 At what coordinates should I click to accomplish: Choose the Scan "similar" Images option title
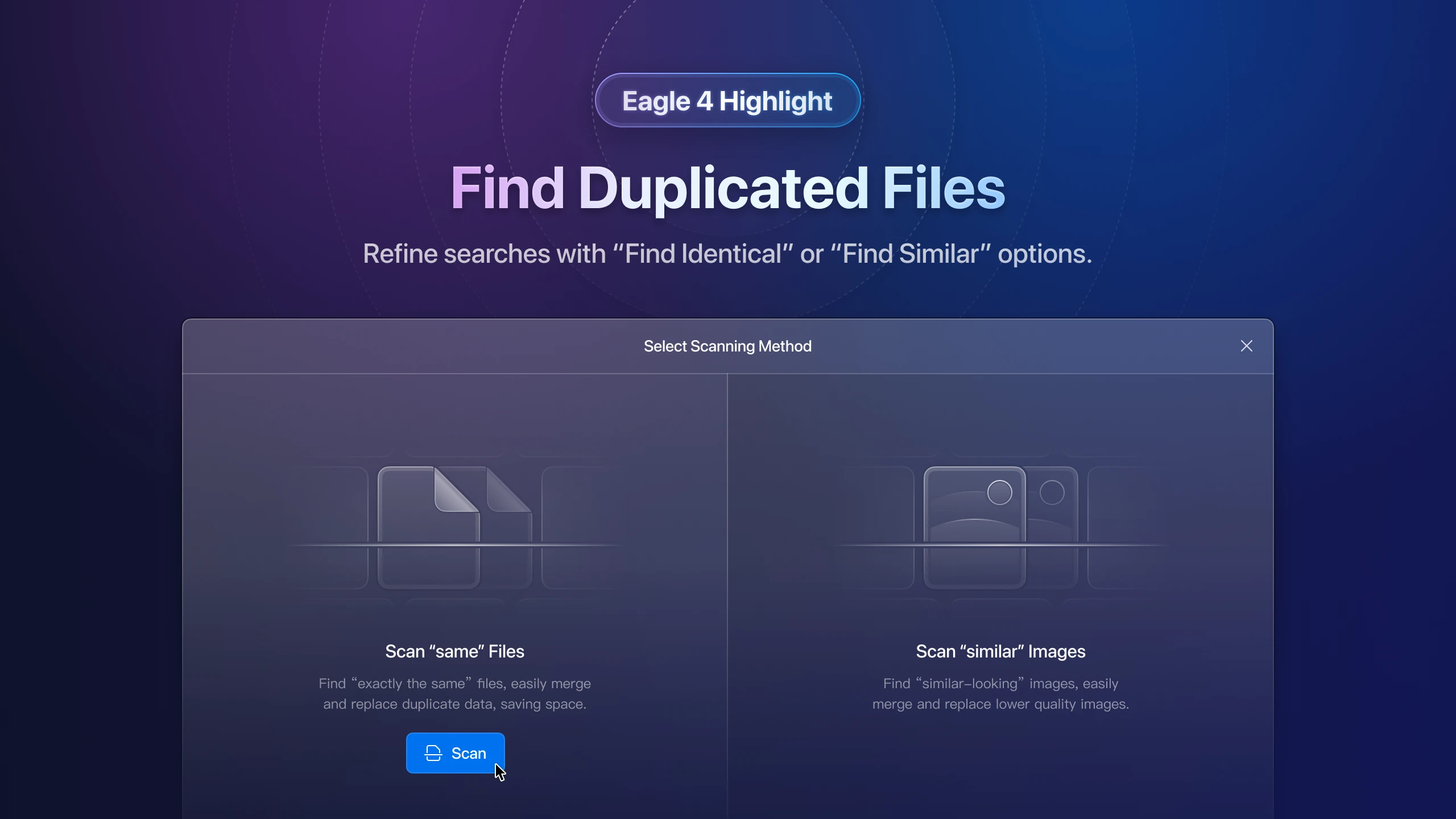tap(1000, 651)
